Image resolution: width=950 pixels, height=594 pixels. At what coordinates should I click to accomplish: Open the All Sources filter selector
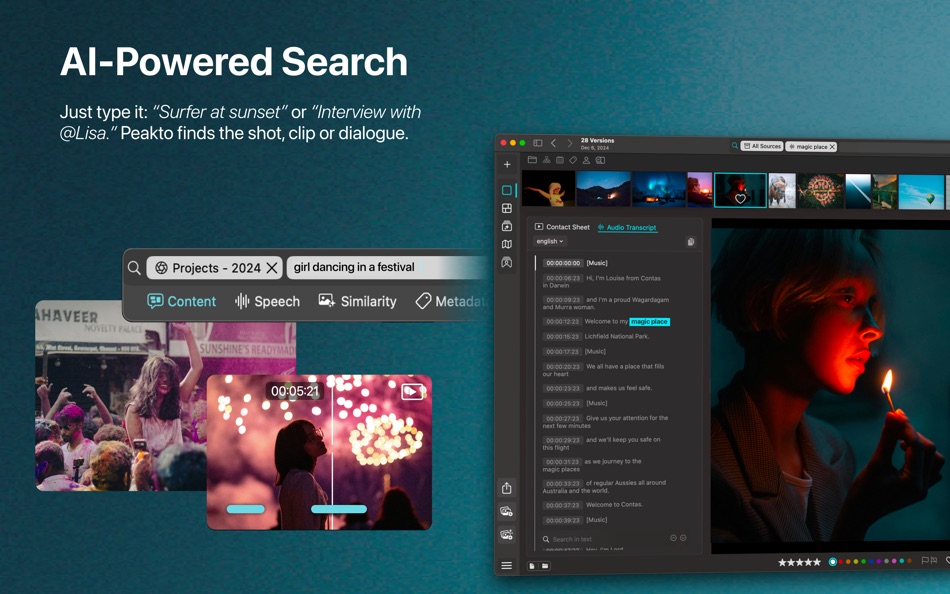762,146
